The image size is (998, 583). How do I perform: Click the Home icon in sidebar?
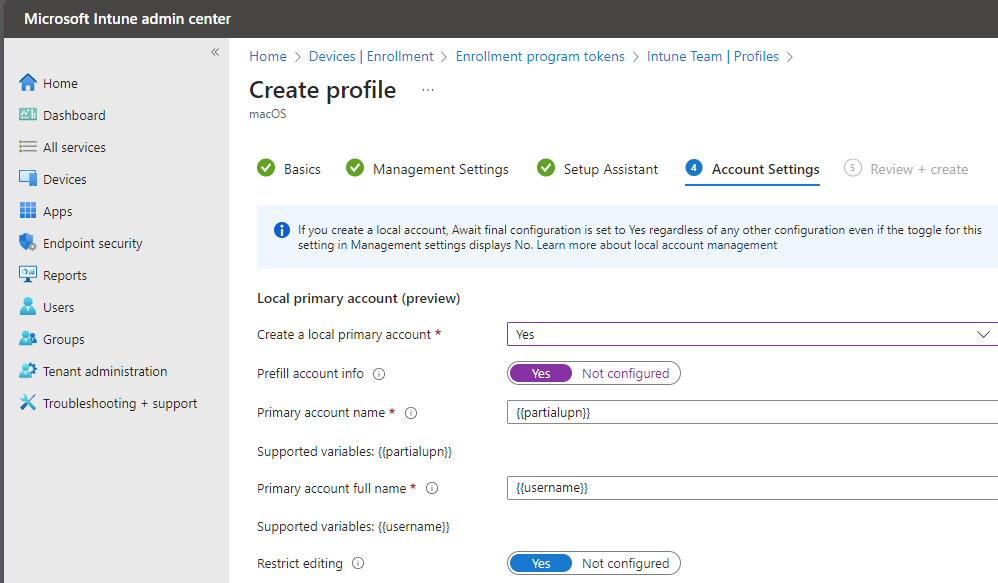(x=28, y=83)
